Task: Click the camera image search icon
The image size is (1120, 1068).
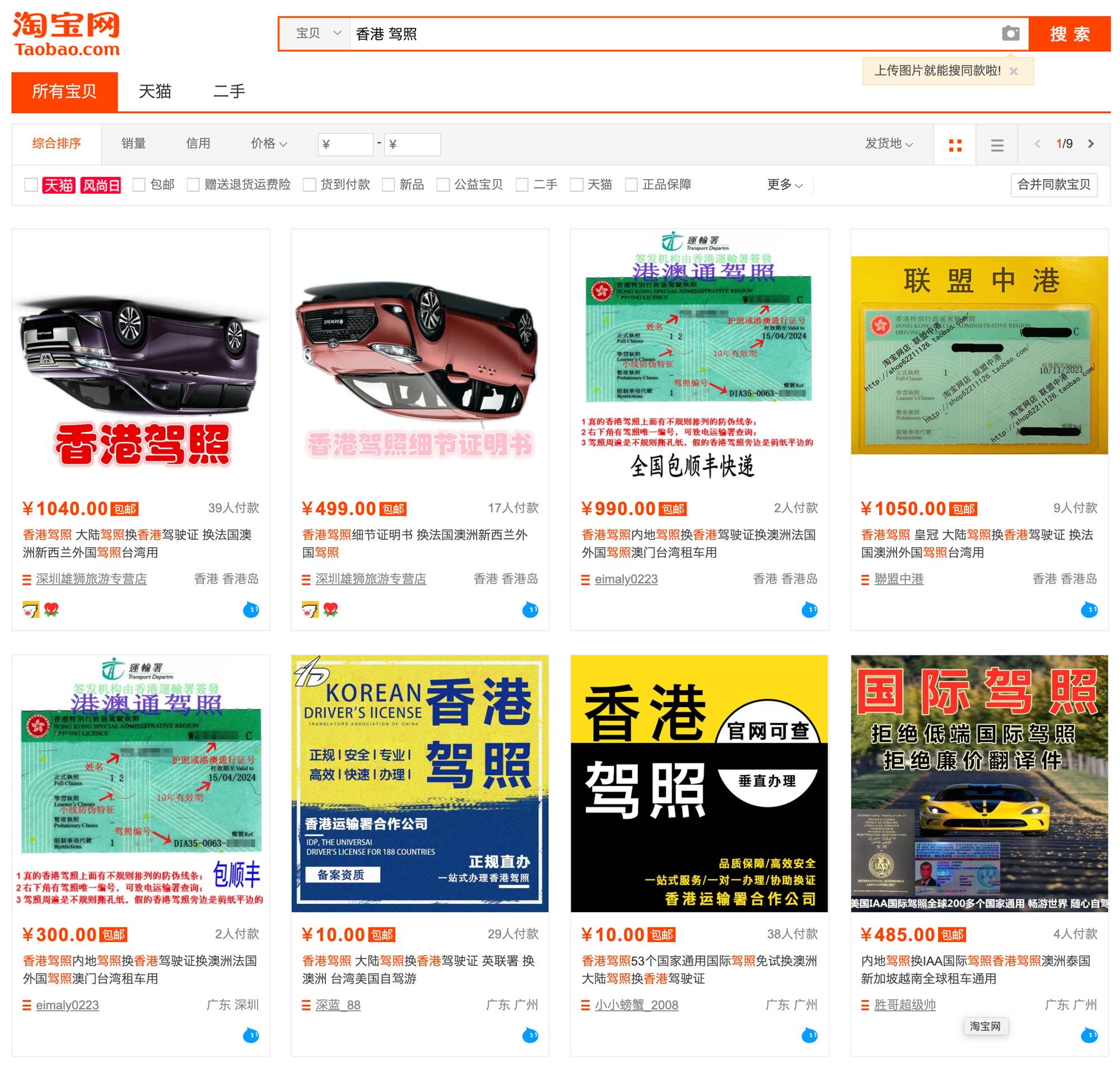Action: 1010,34
